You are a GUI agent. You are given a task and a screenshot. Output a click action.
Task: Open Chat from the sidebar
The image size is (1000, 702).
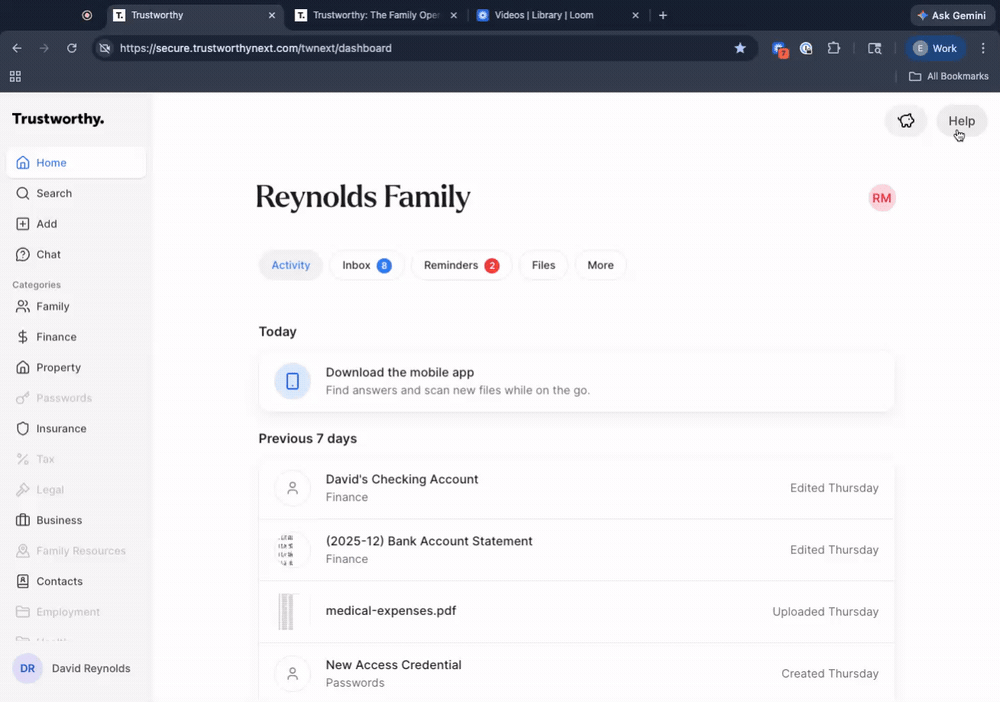[x=48, y=254]
